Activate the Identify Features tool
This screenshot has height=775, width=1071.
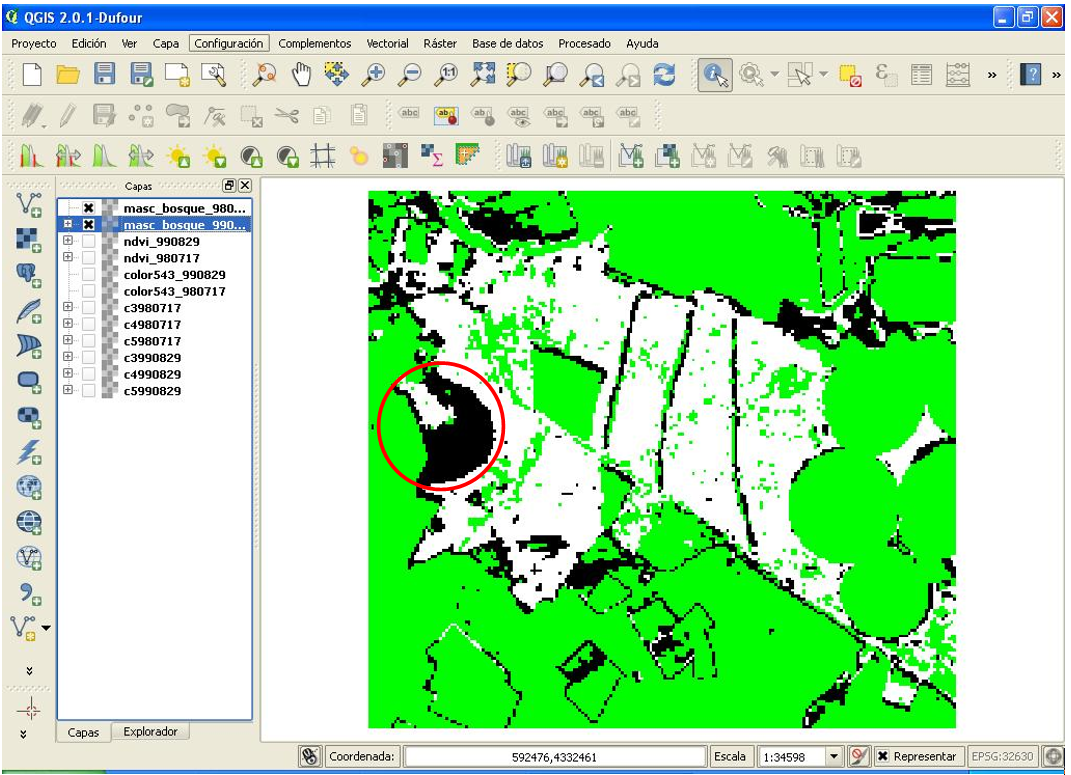pos(714,74)
